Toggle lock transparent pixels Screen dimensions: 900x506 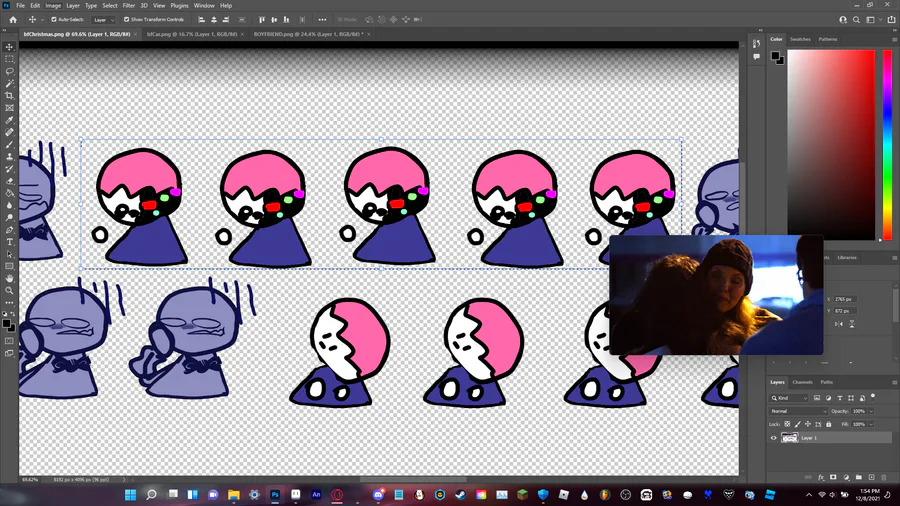[x=787, y=425]
